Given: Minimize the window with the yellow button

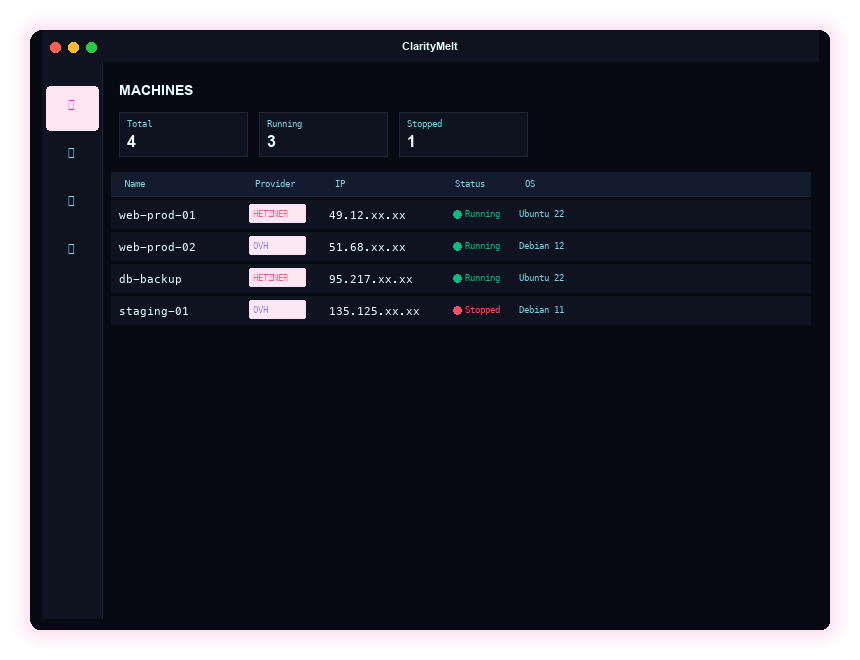Looking at the screenshot, I should click(73, 48).
